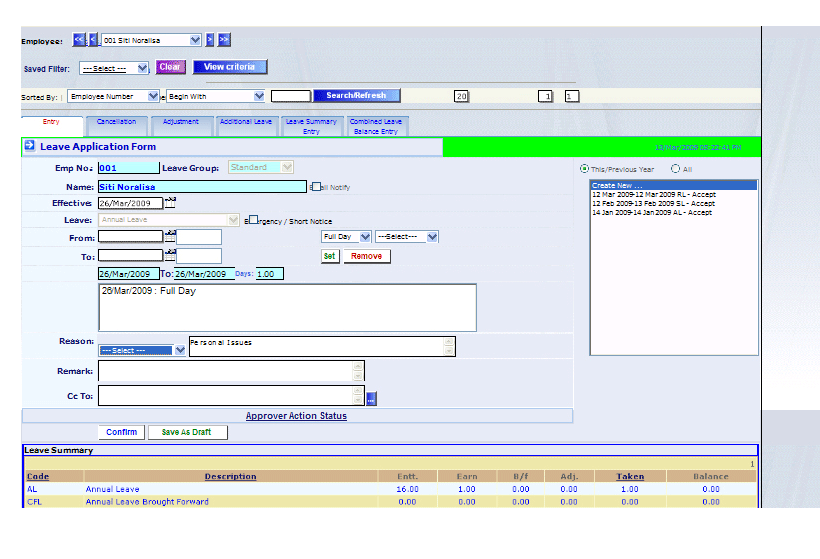Enable Emergency / Short Notice checkbox
Screen dimensions: 820x559
[x=253, y=220]
